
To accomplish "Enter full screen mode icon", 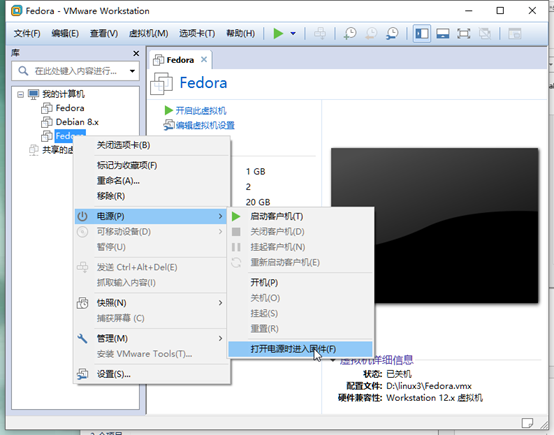I will [x=464, y=34].
